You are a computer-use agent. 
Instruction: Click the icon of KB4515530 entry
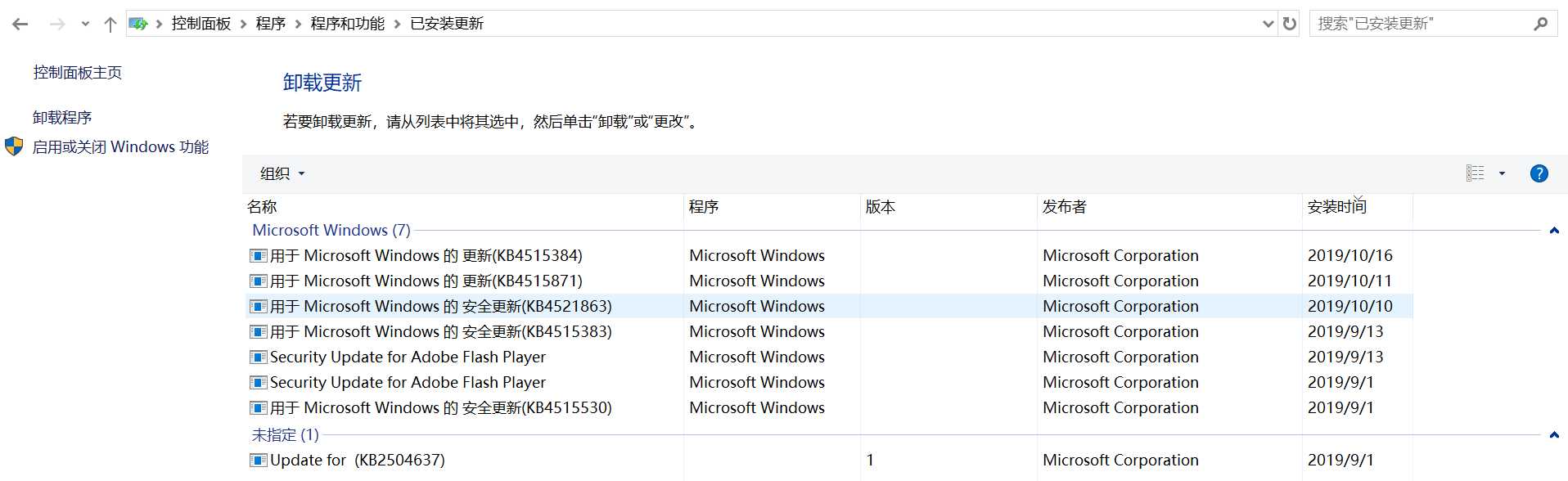tap(259, 408)
